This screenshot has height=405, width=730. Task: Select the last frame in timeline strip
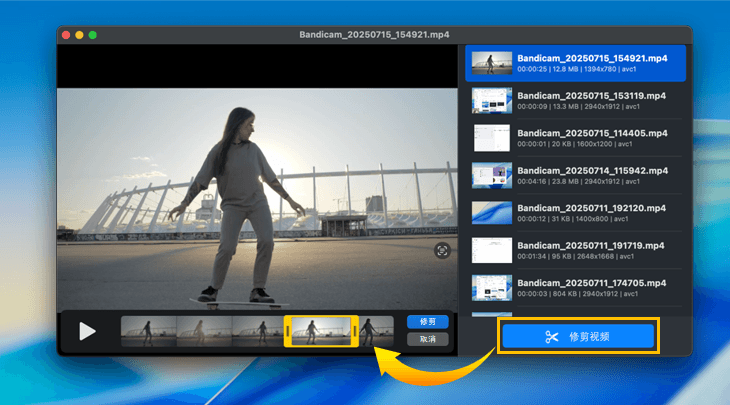pyautogui.click(x=376, y=331)
